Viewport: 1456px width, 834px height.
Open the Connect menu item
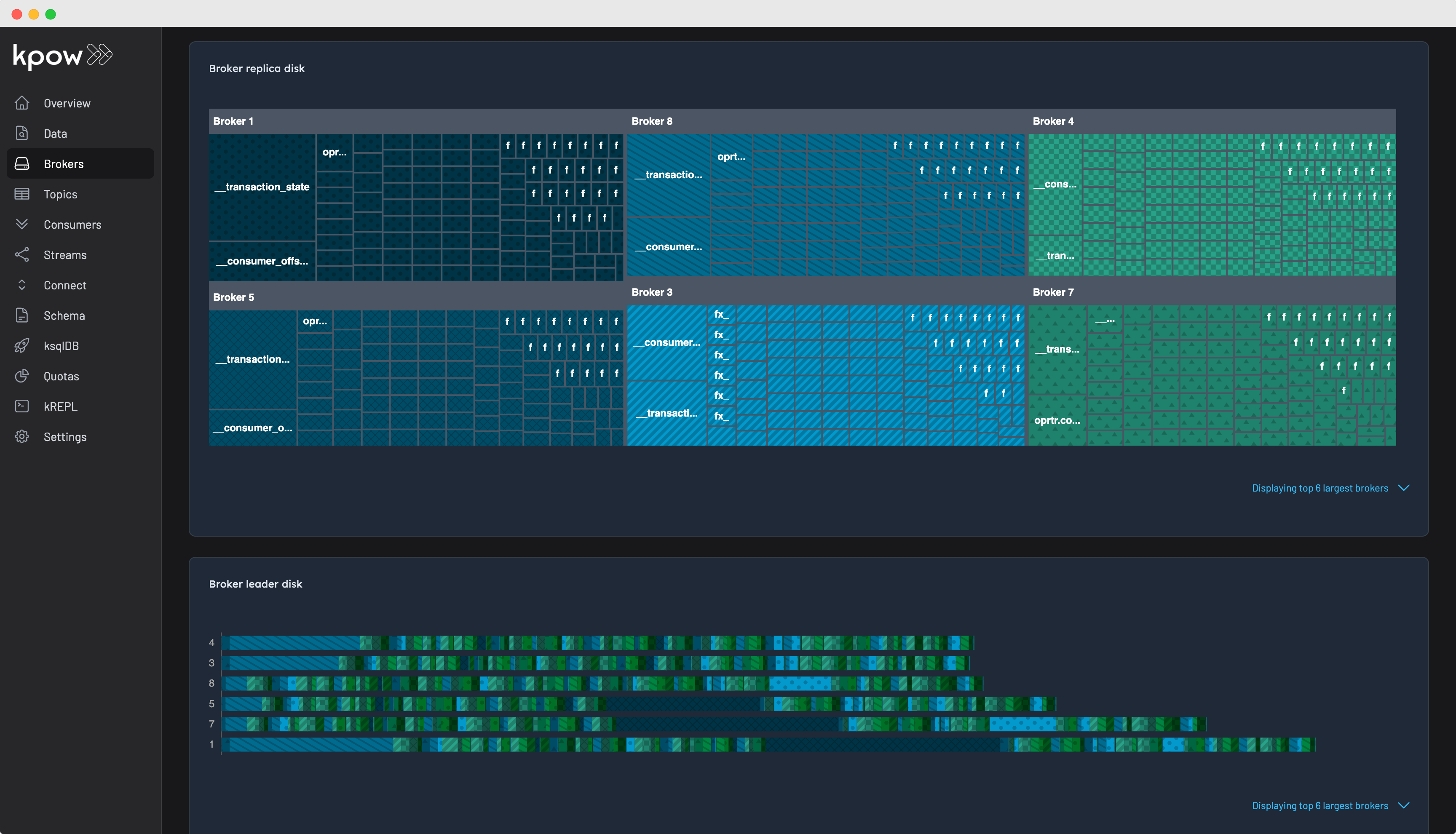click(65, 285)
